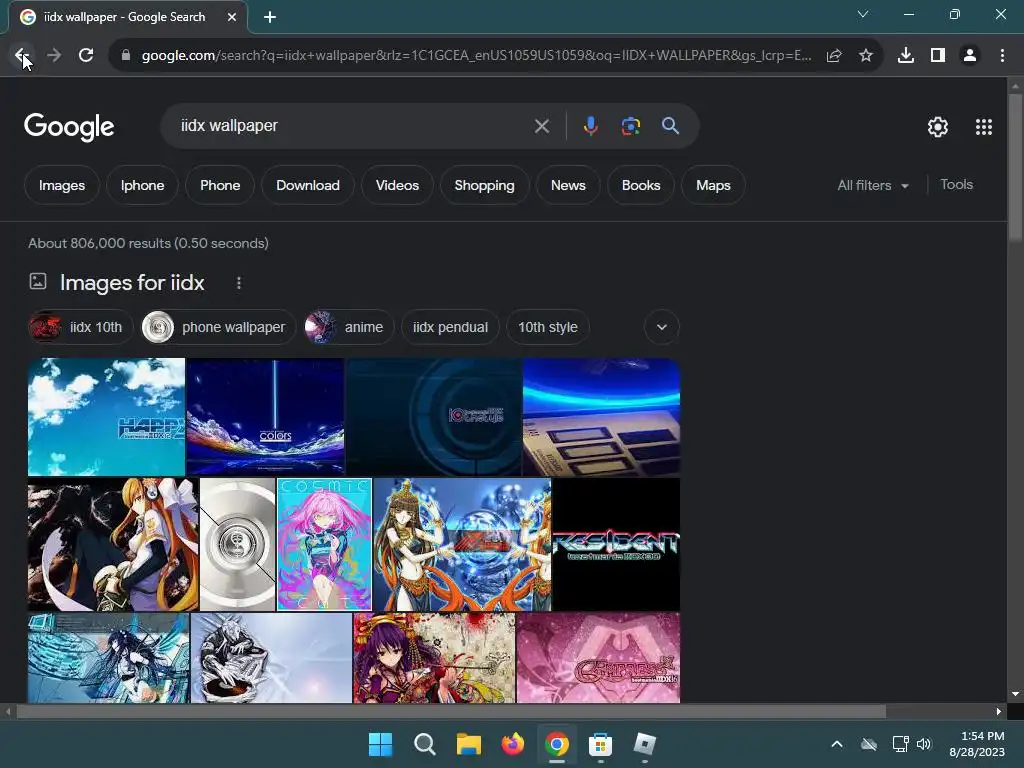This screenshot has width=1024, height=768.
Task: Select the Download filter chip
Action: [x=308, y=185]
